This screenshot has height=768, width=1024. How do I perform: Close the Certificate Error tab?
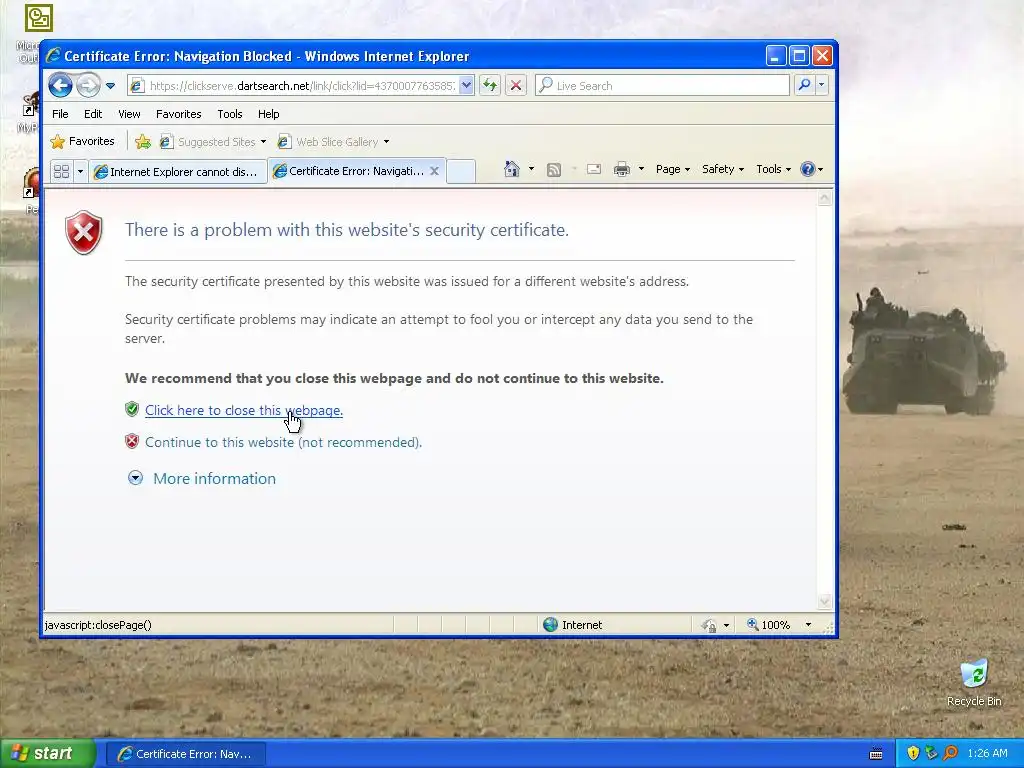434,171
